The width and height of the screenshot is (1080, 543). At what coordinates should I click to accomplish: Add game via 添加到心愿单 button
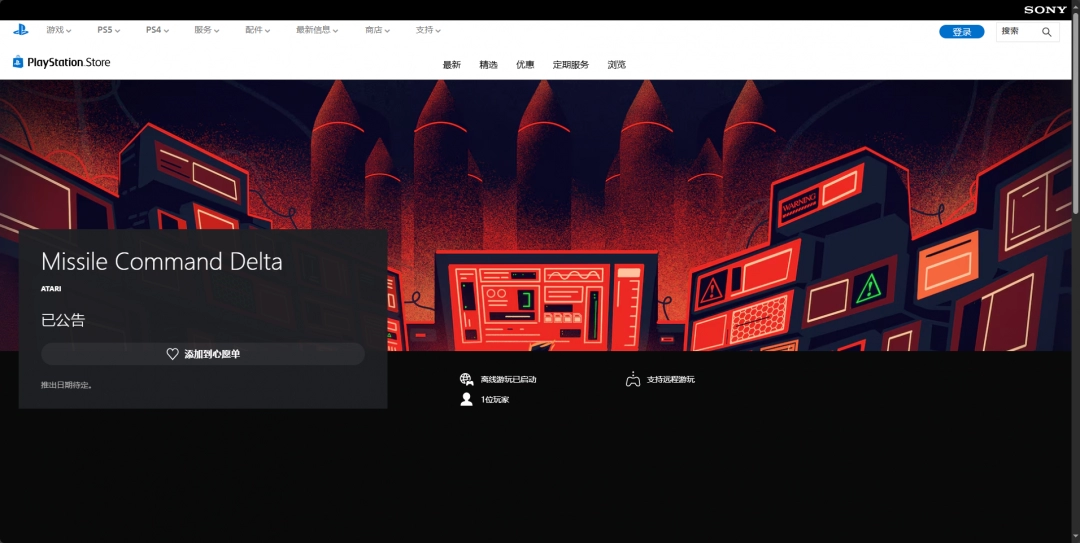coord(203,354)
